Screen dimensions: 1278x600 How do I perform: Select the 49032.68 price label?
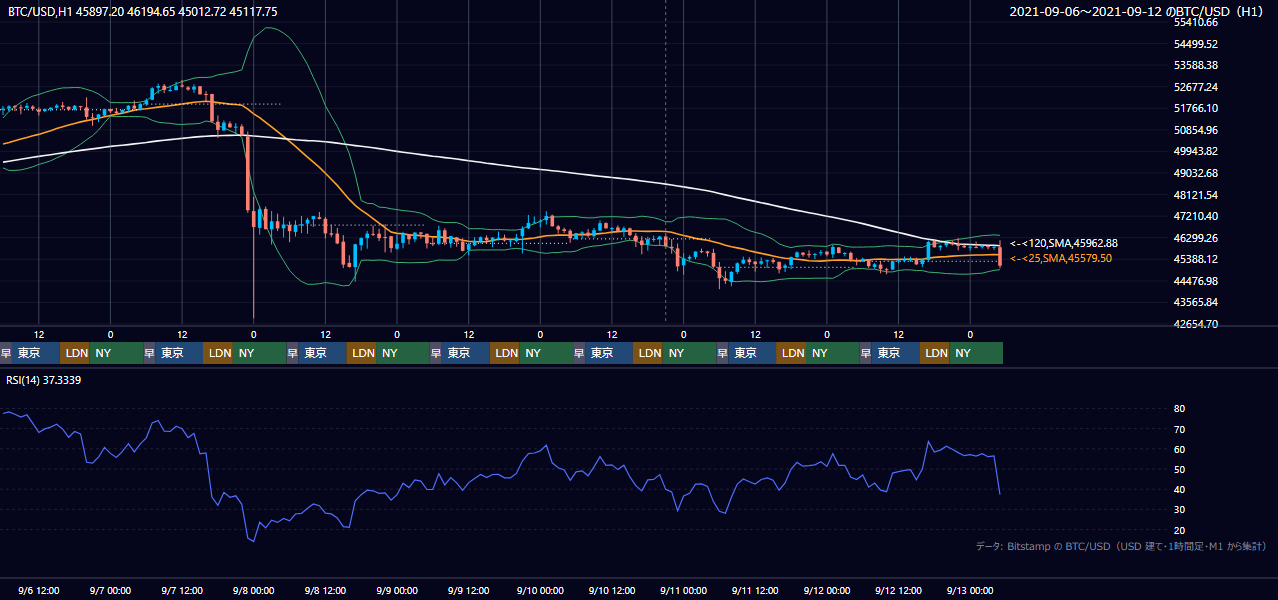click(x=1196, y=173)
